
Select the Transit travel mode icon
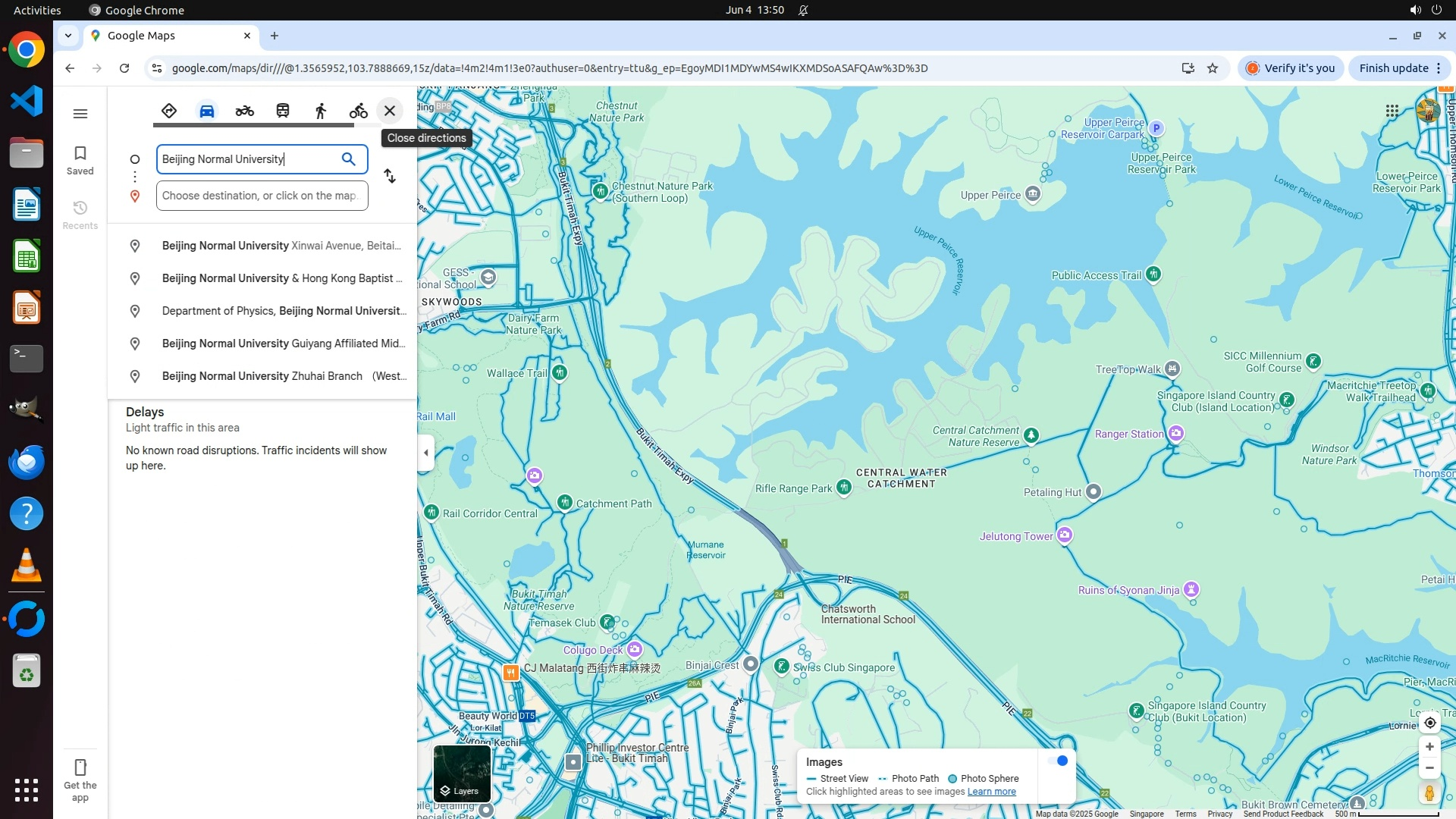pyautogui.click(x=283, y=111)
